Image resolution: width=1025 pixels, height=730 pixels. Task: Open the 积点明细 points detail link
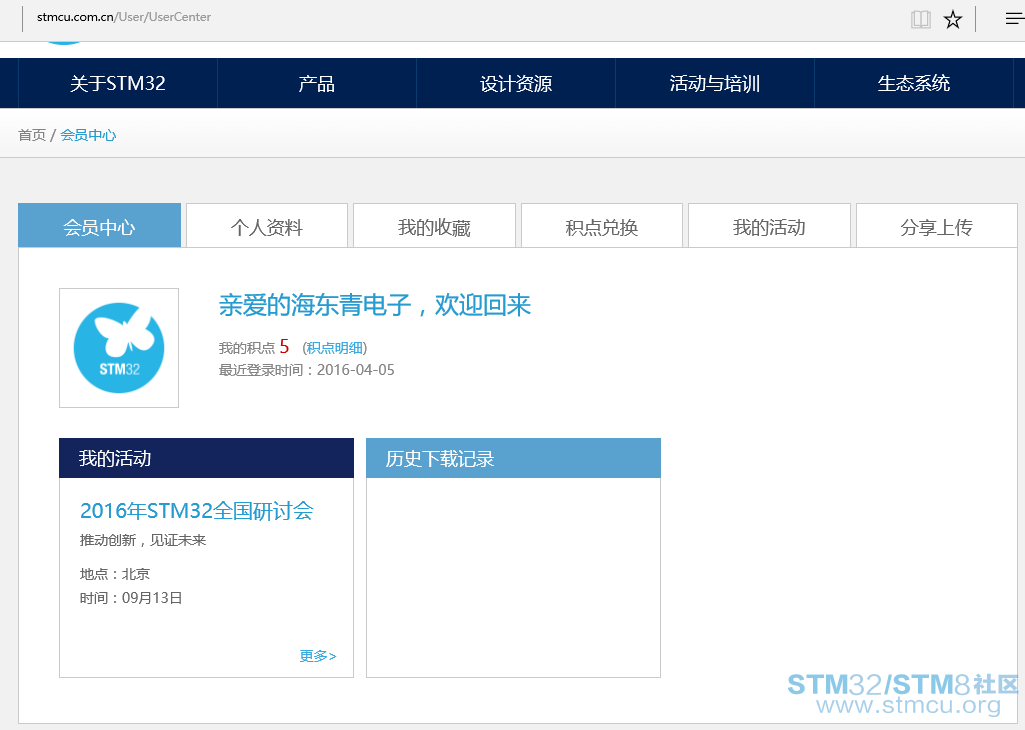(x=334, y=348)
